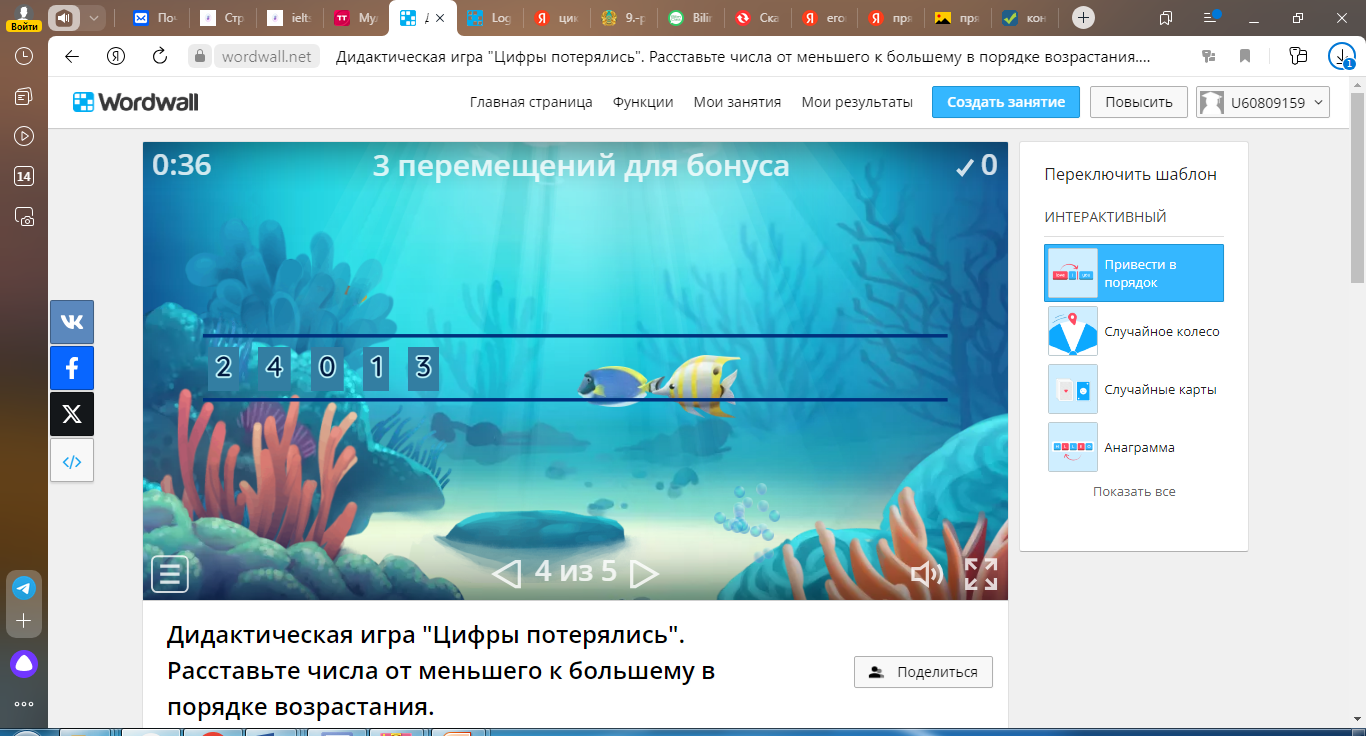Open the sidebar video player icon
This screenshot has height=736, width=1366.
click(24, 136)
